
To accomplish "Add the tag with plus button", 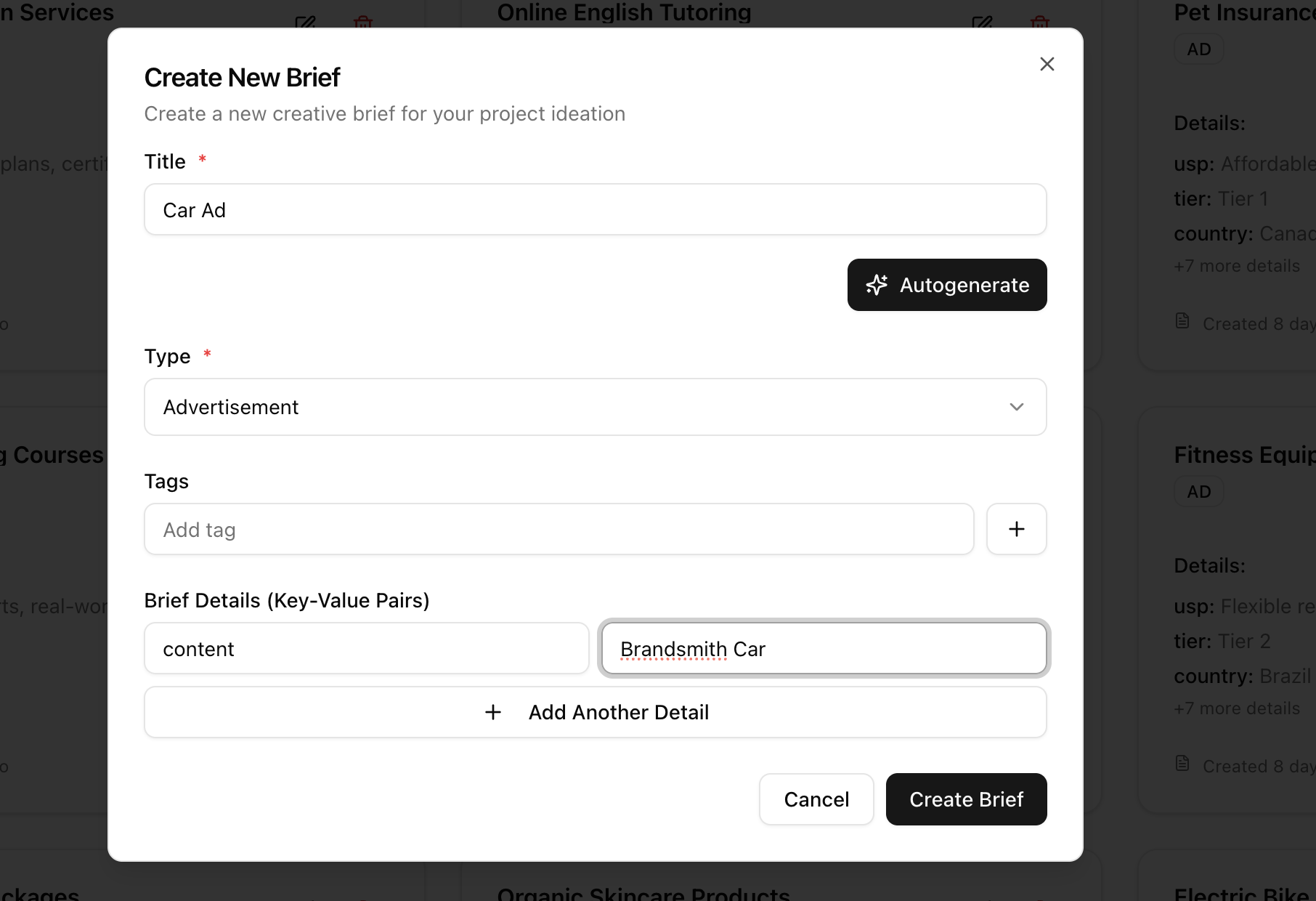I will click(x=1016, y=529).
